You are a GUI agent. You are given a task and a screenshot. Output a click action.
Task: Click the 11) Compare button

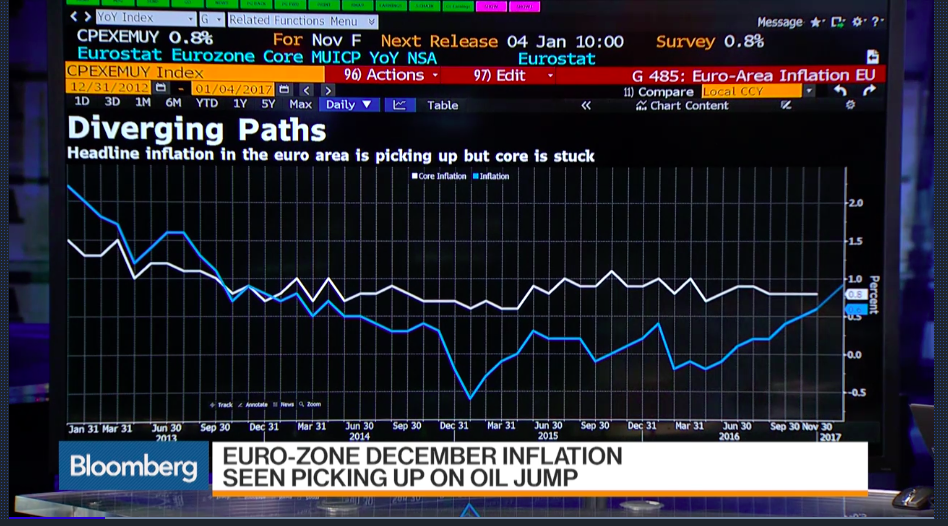658,92
